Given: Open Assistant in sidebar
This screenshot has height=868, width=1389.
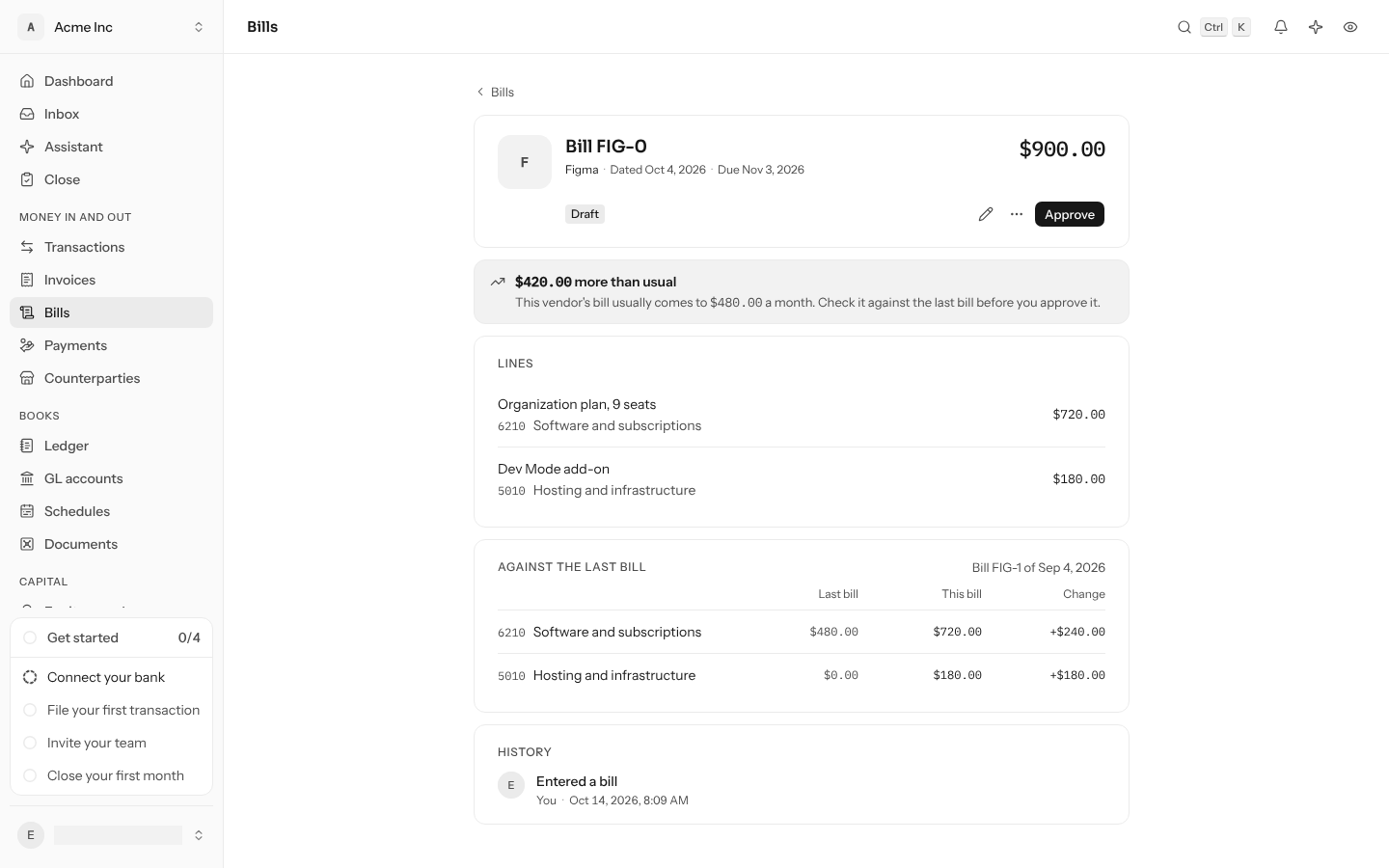Looking at the screenshot, I should (112, 147).
